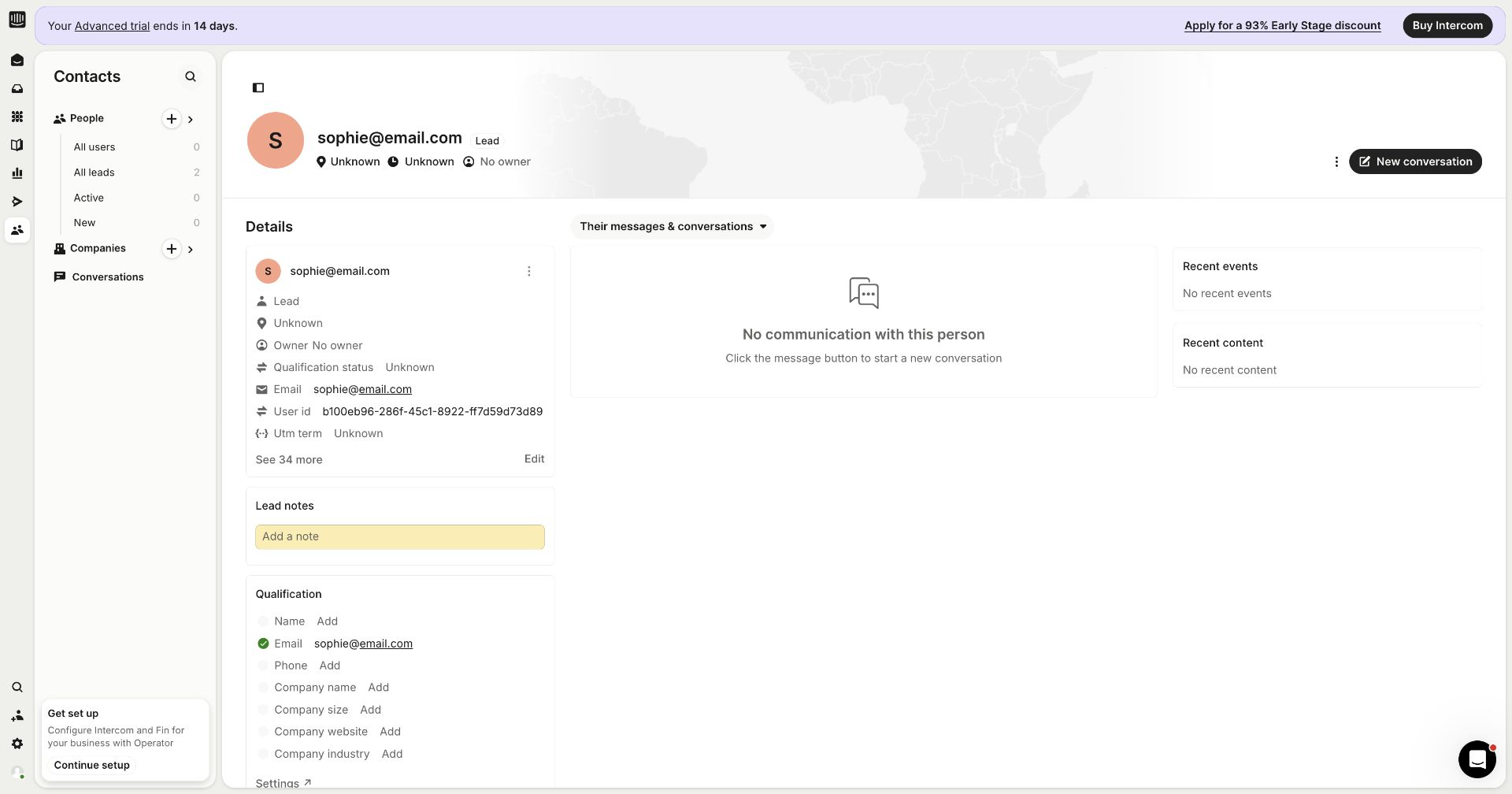Click Add next to Company industry
The image size is (1512, 794).
point(392,754)
